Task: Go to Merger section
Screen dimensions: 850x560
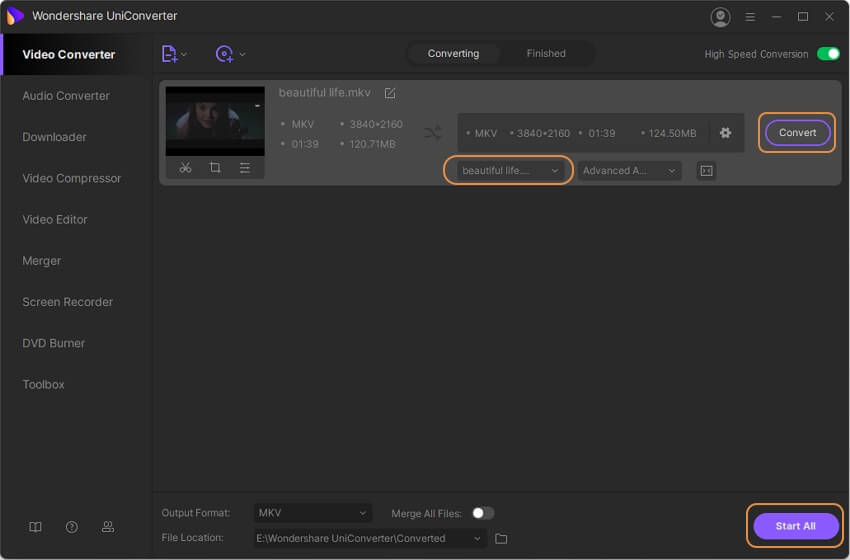Action: click(42, 261)
